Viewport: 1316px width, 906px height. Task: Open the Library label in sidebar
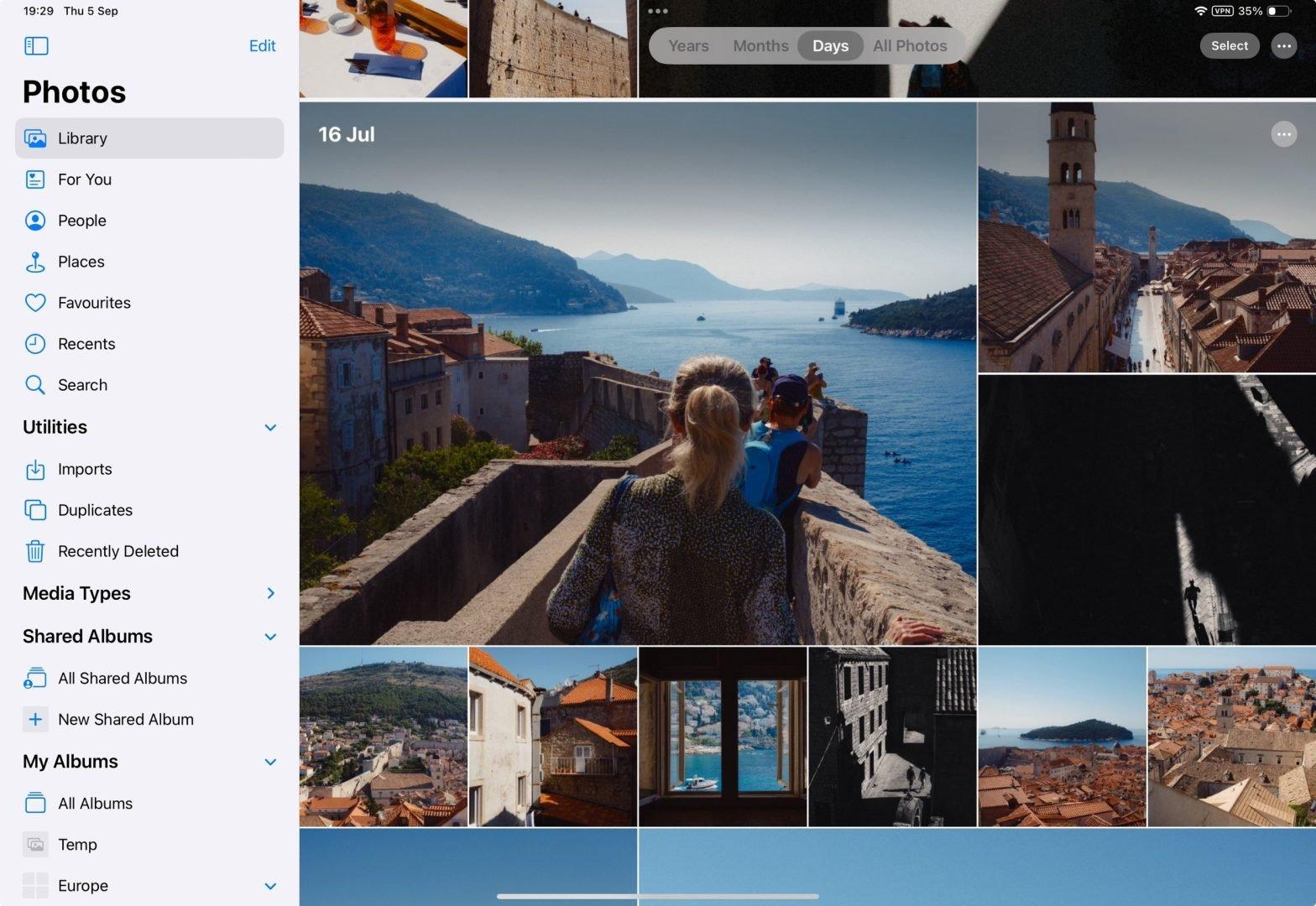(x=82, y=138)
